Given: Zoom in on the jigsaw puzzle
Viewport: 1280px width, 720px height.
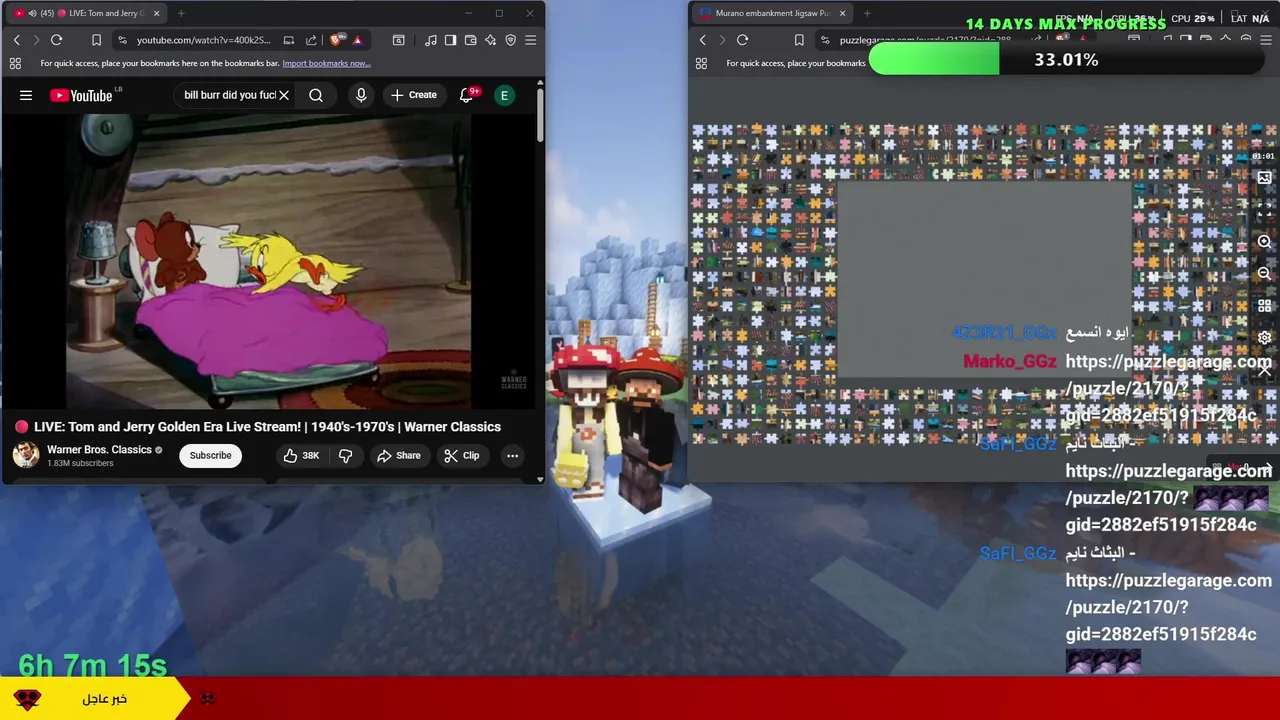Looking at the screenshot, I should click(x=1264, y=242).
